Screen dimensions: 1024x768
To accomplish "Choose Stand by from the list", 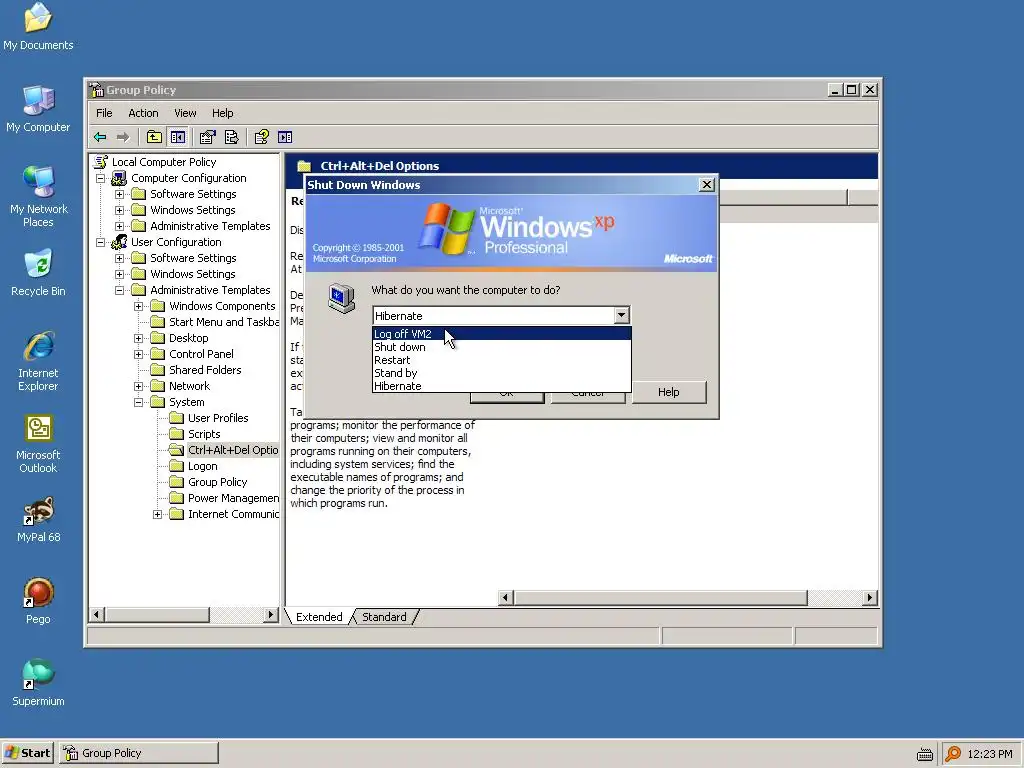I will 502,373.
